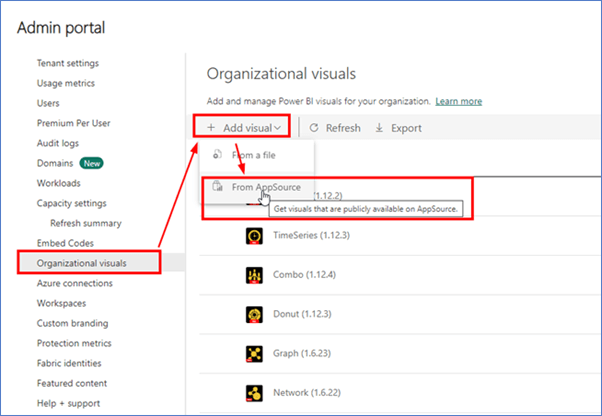Open Workloads in the sidebar

(x=59, y=183)
